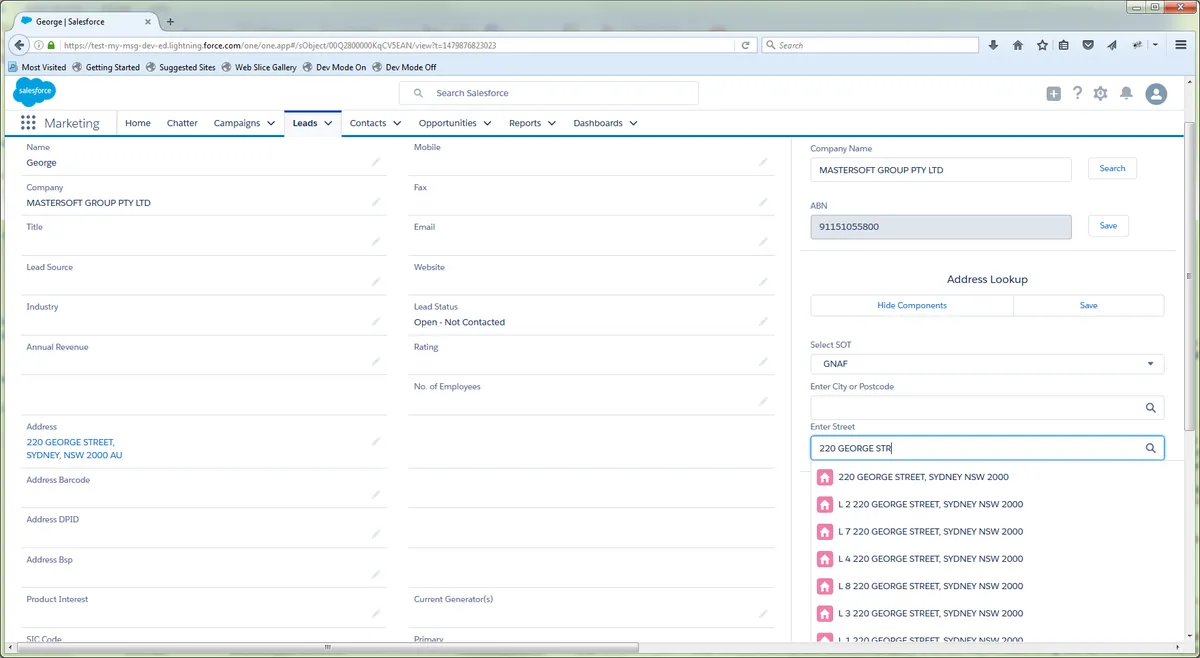Open the notifications bell
Screen dimensions: 1200x658
[x=1126, y=93]
